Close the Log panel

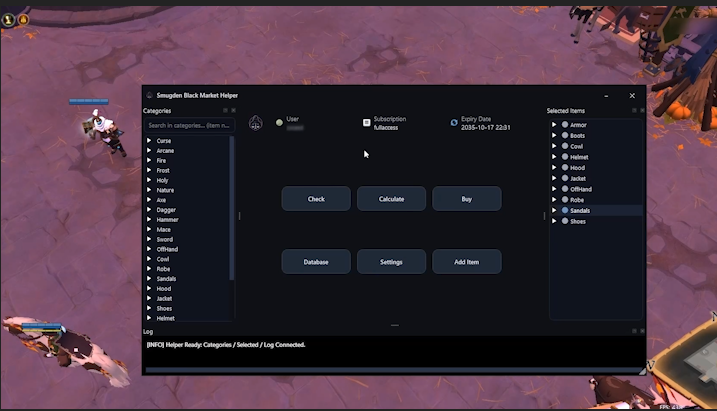tap(641, 330)
